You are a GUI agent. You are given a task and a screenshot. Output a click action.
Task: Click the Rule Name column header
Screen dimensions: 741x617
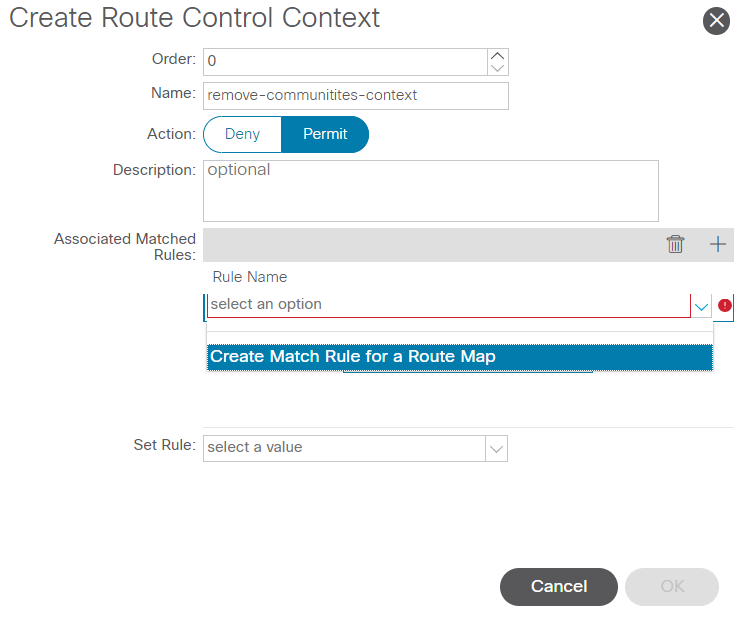(x=250, y=277)
